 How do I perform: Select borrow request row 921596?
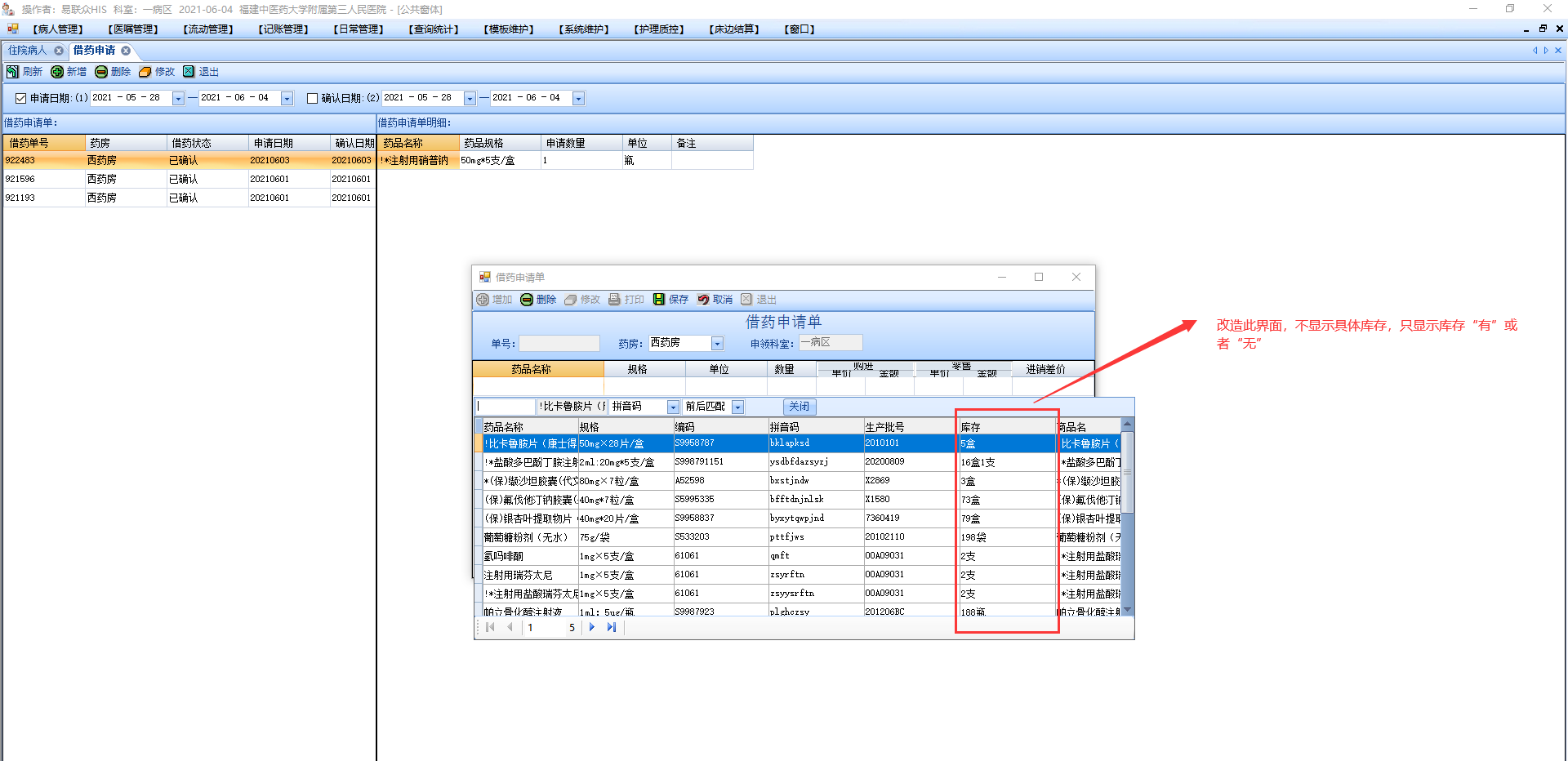tap(189, 179)
